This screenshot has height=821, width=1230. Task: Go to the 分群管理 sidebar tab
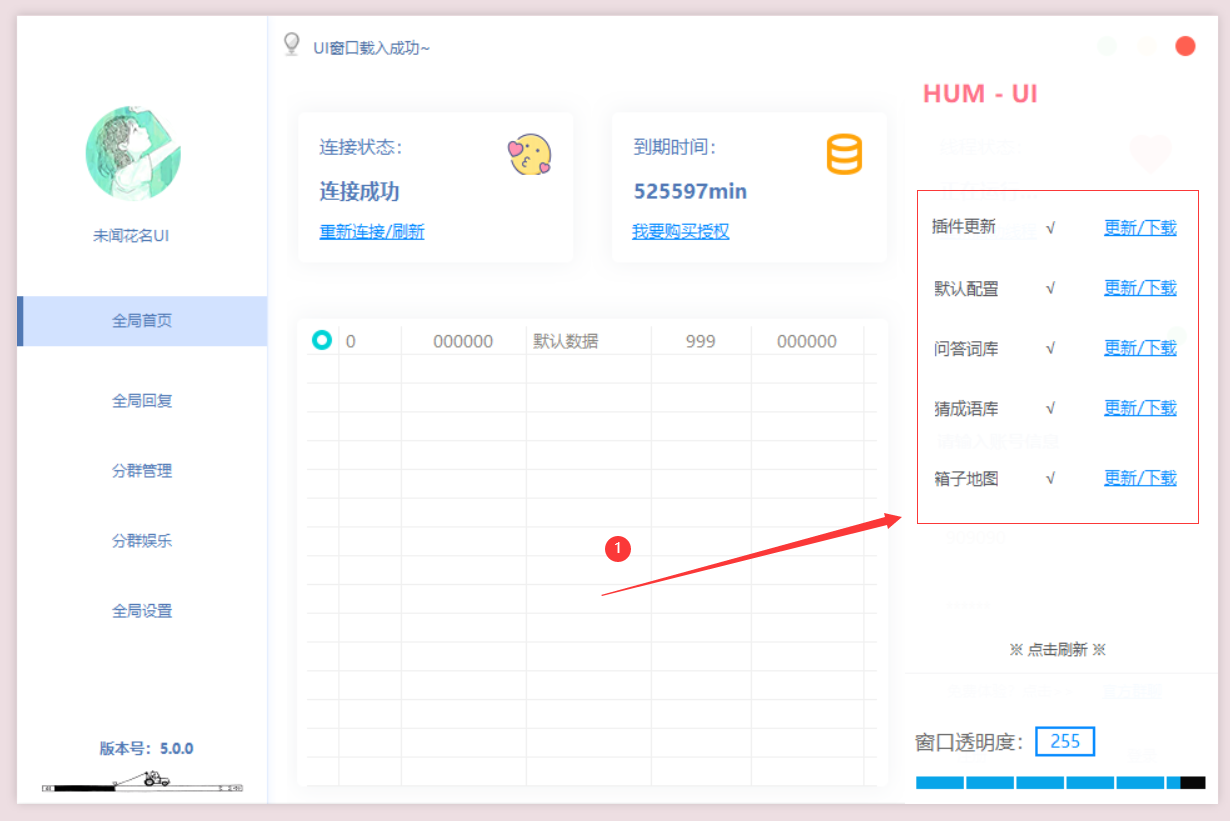point(142,471)
